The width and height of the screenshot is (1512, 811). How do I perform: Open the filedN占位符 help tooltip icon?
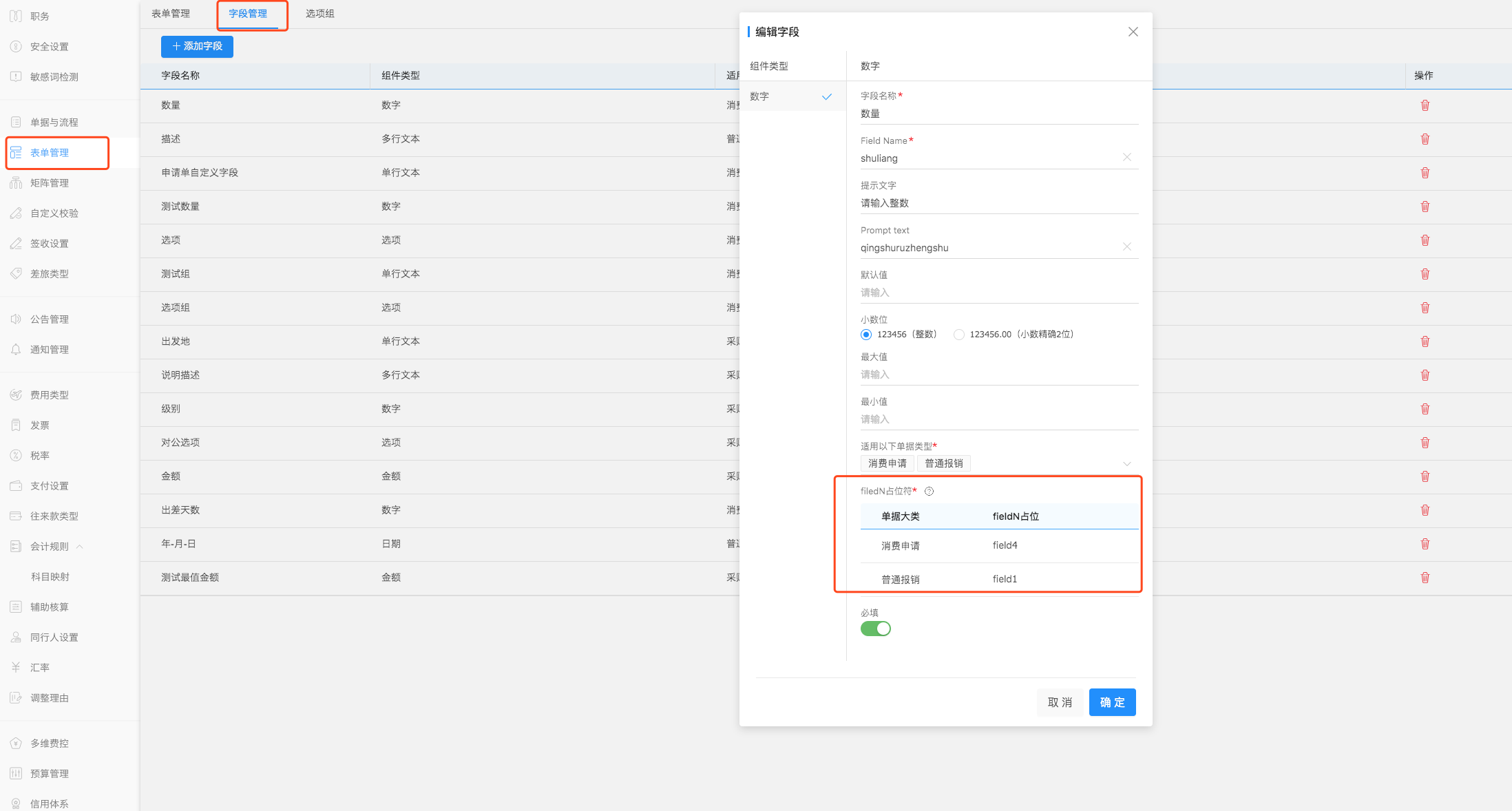coord(930,491)
